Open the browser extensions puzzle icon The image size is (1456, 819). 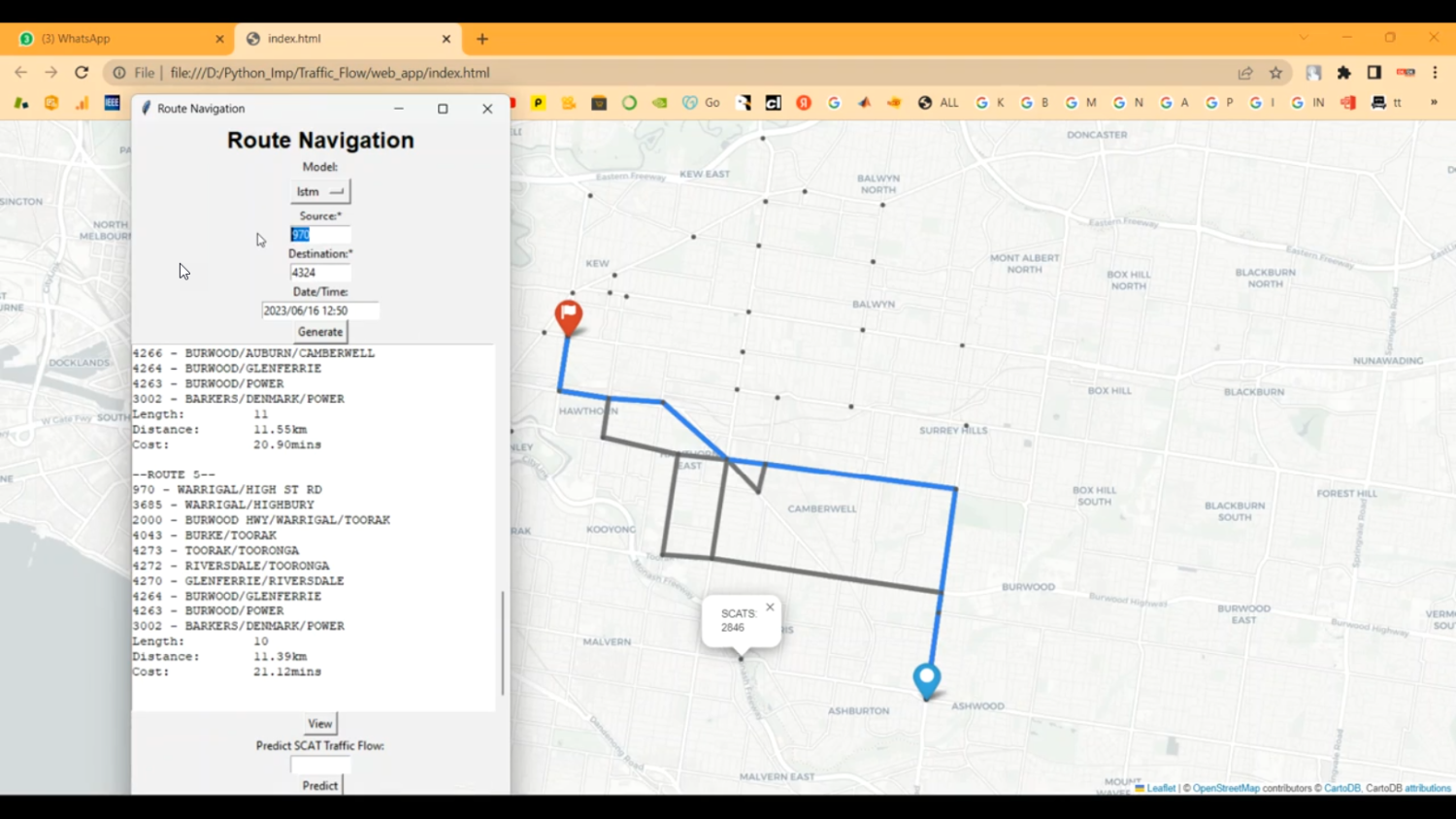pyautogui.click(x=1343, y=73)
